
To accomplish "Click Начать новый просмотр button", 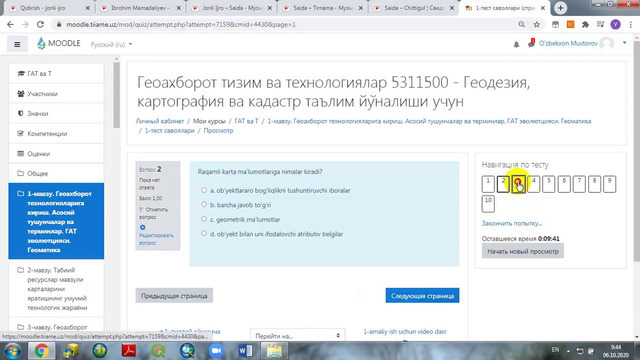I will click(x=523, y=251).
